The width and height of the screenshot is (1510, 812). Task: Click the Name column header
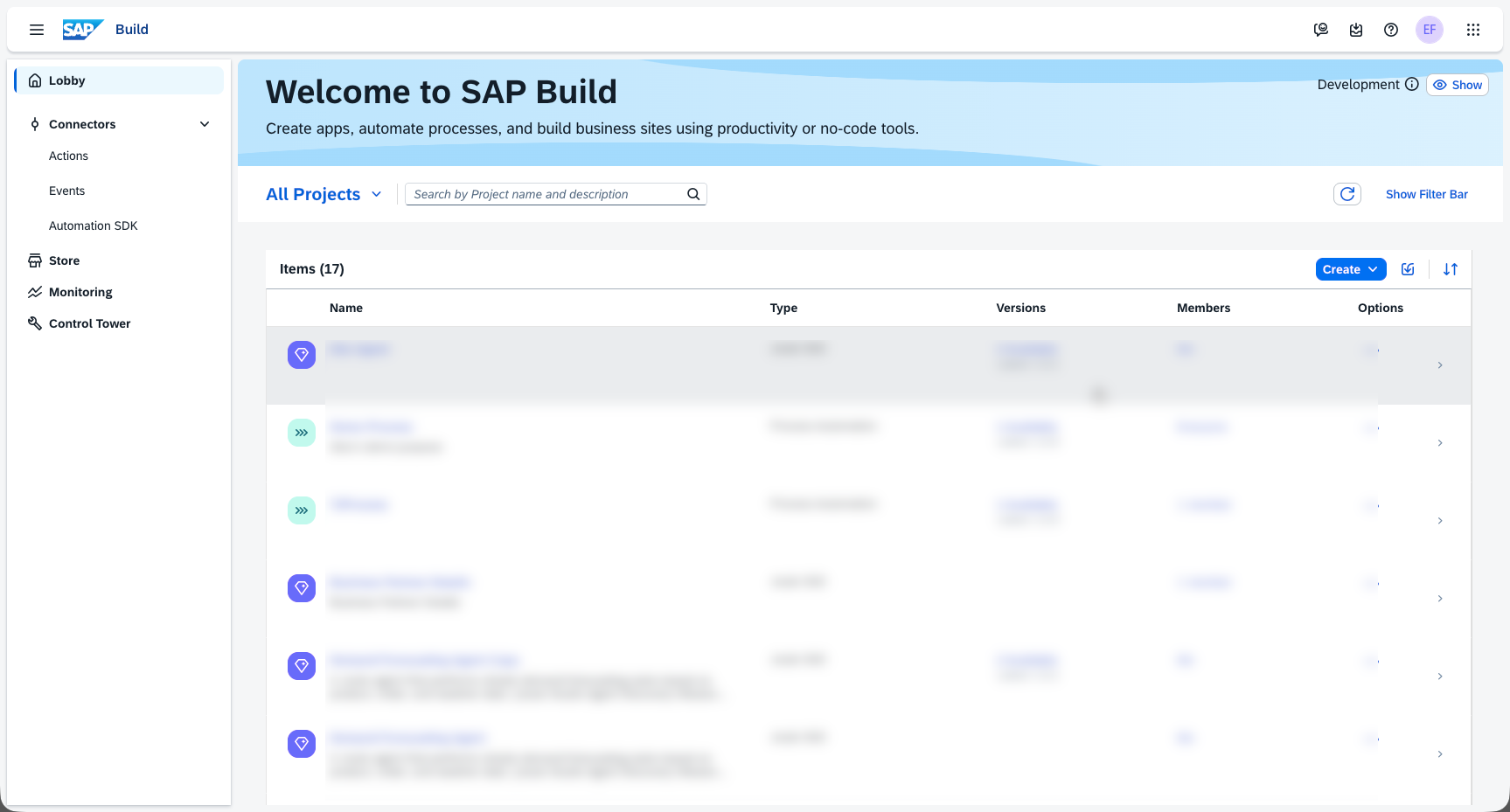point(346,308)
